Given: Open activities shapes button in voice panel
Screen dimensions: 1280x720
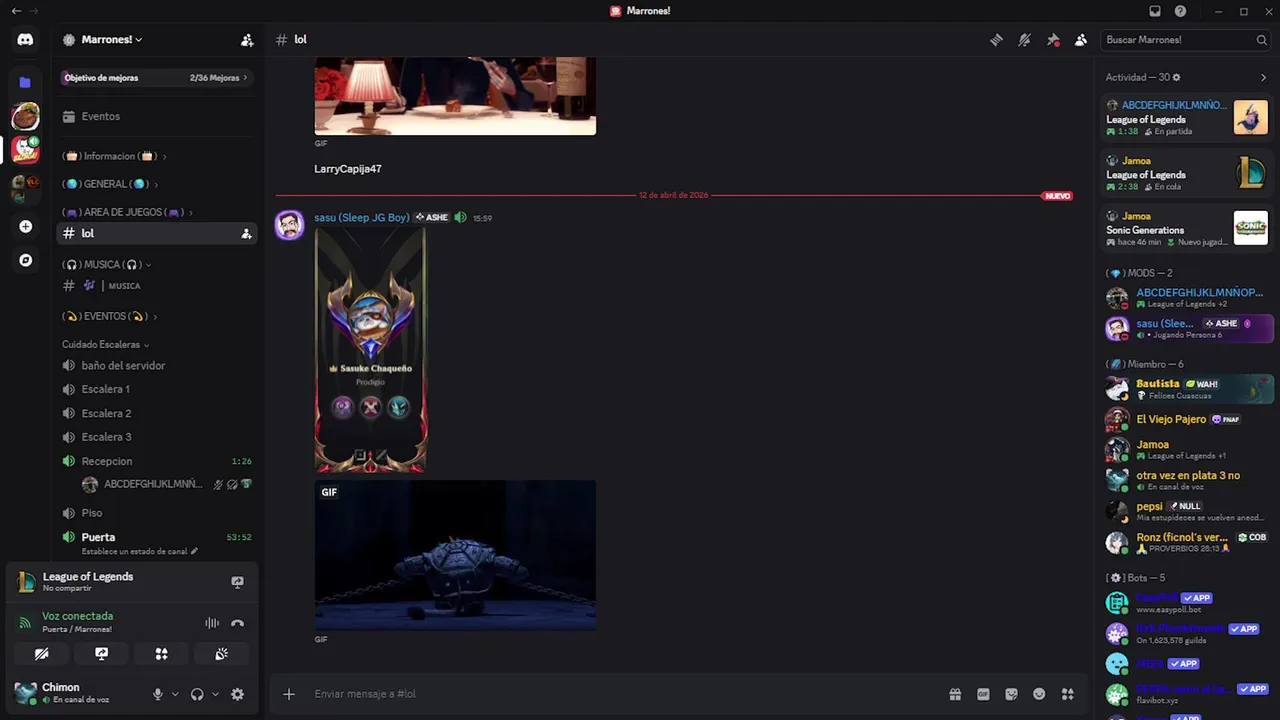Looking at the screenshot, I should point(161,654).
